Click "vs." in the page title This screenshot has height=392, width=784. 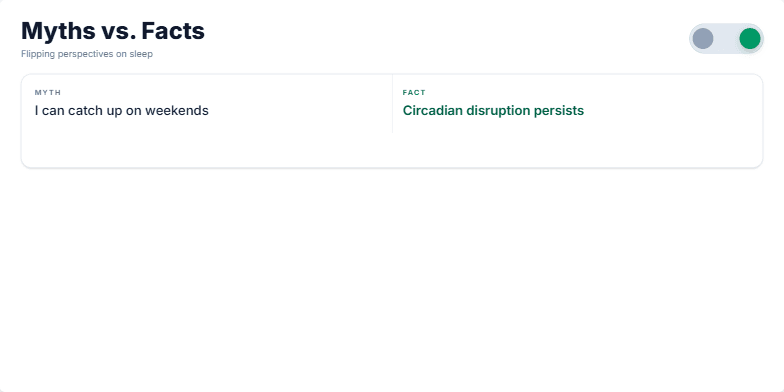[x=118, y=31]
